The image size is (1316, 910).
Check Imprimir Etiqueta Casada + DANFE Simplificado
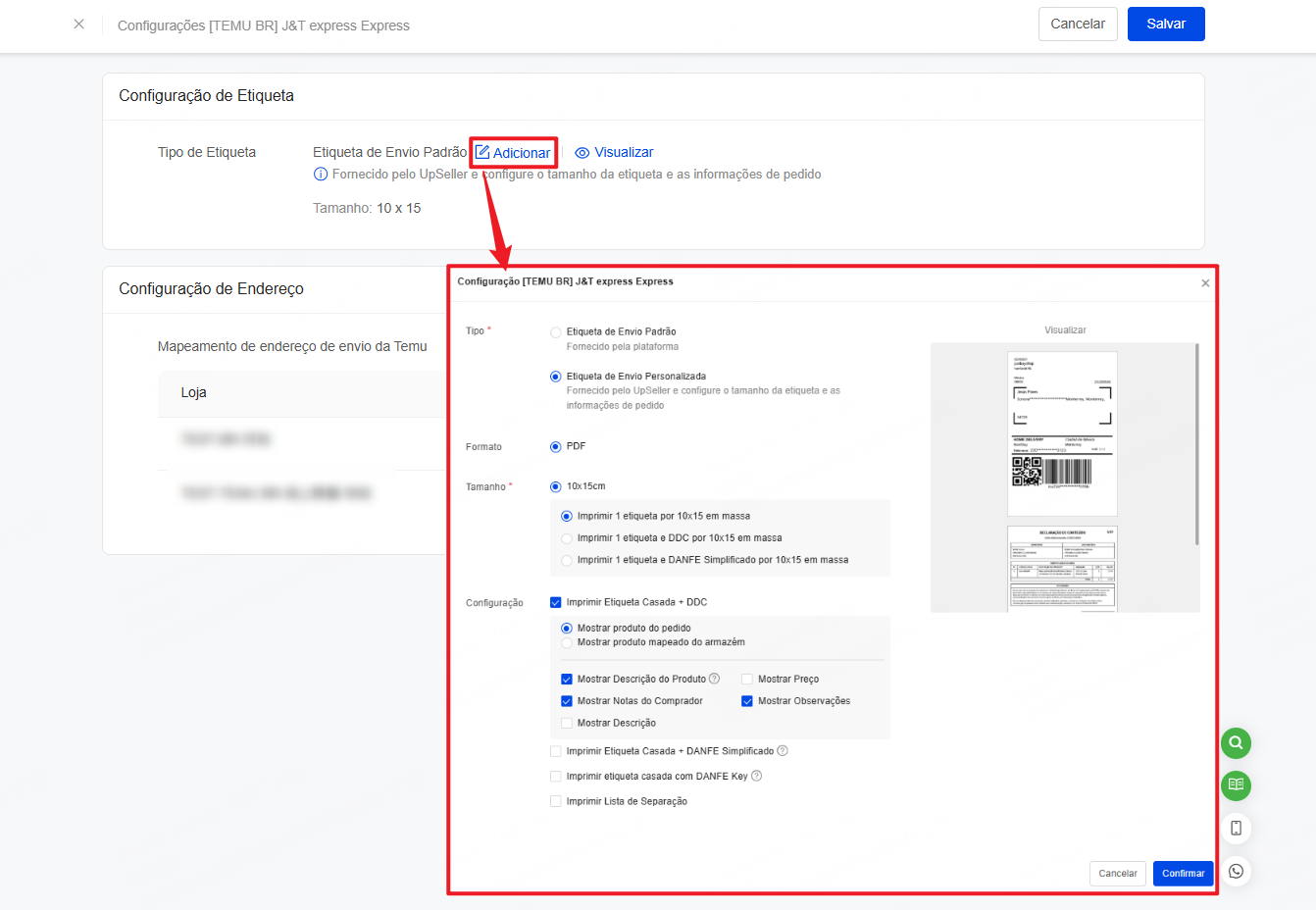[x=556, y=751]
